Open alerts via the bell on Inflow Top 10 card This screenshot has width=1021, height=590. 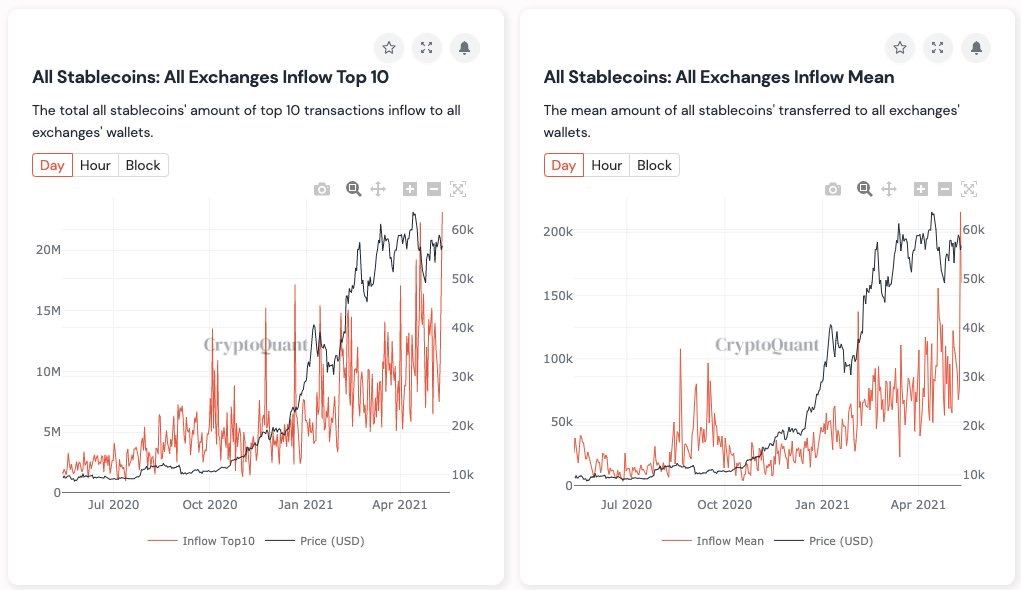tap(464, 47)
